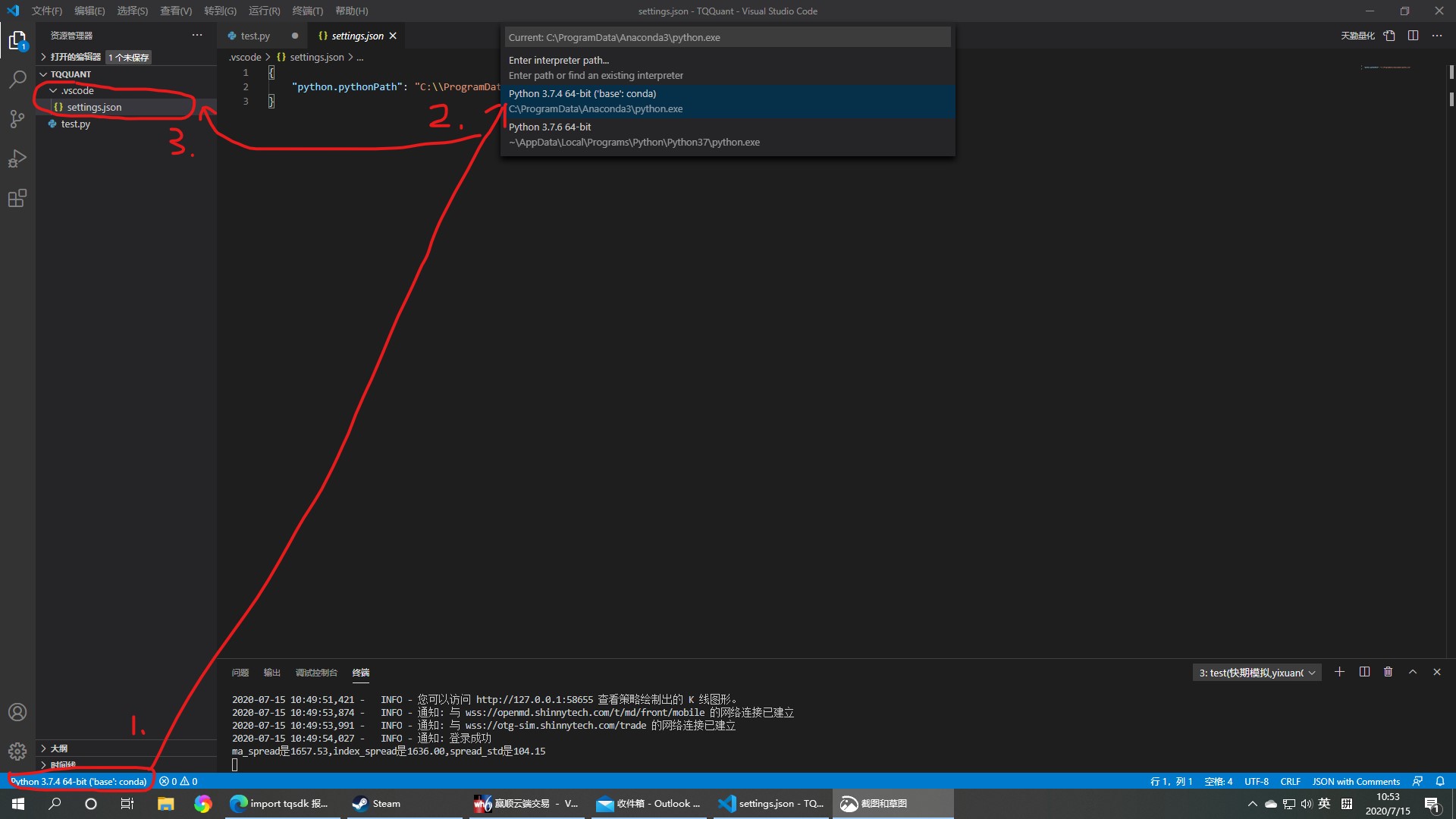Viewport: 1456px width, 819px height.
Task: Click .vscode breadcrumb segment
Action: 245,57
